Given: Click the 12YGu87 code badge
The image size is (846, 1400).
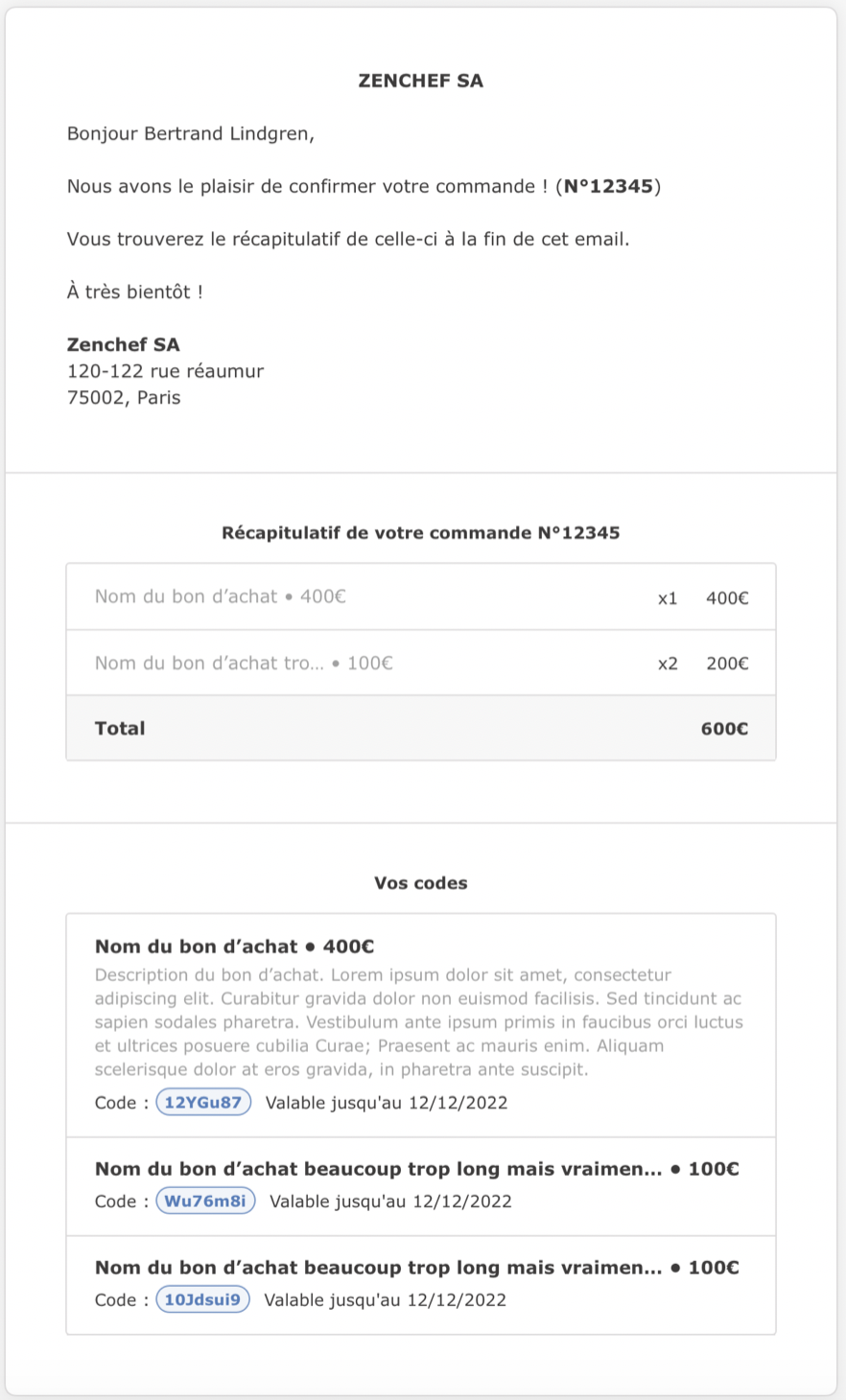Looking at the screenshot, I should (203, 1102).
